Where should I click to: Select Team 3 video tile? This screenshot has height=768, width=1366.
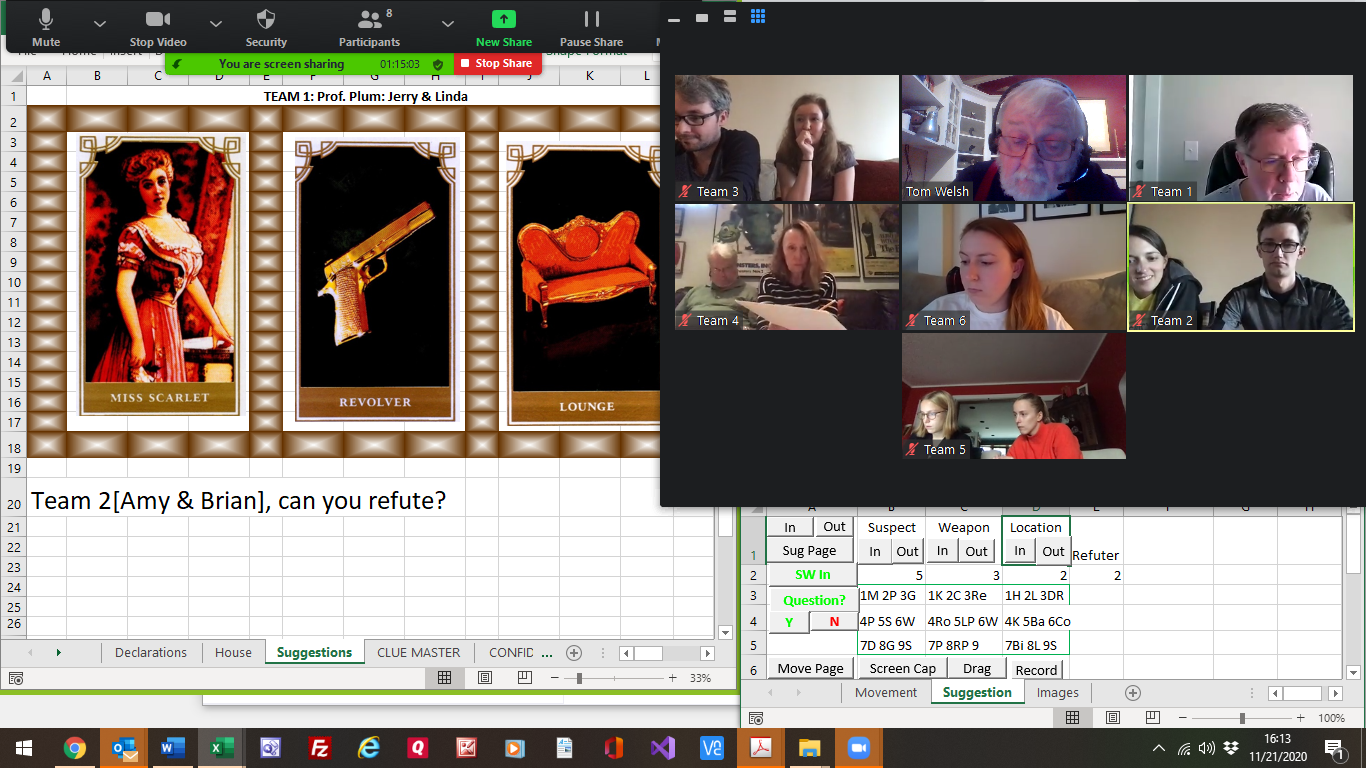coord(787,138)
